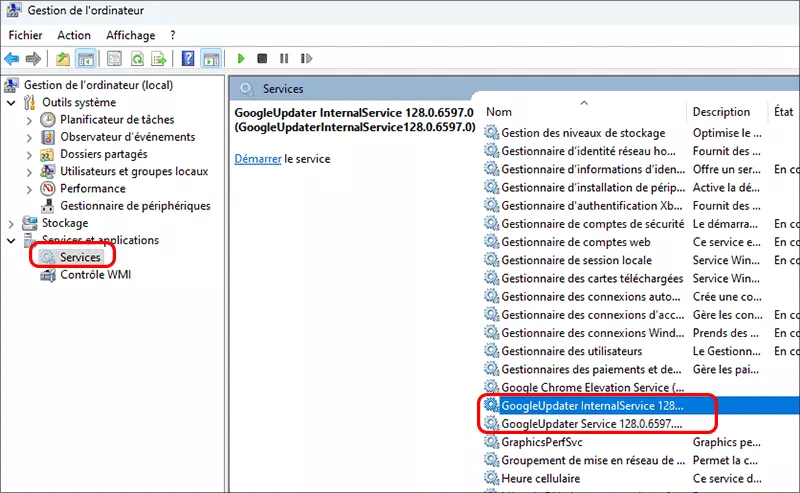Open the Affichage menu

click(x=131, y=35)
